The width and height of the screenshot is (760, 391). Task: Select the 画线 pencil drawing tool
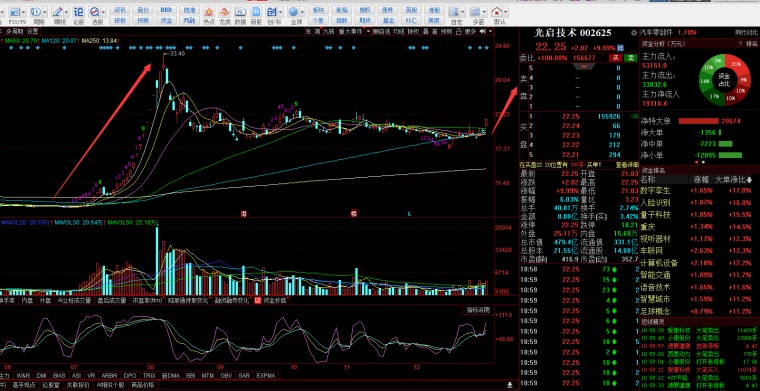click(57, 12)
